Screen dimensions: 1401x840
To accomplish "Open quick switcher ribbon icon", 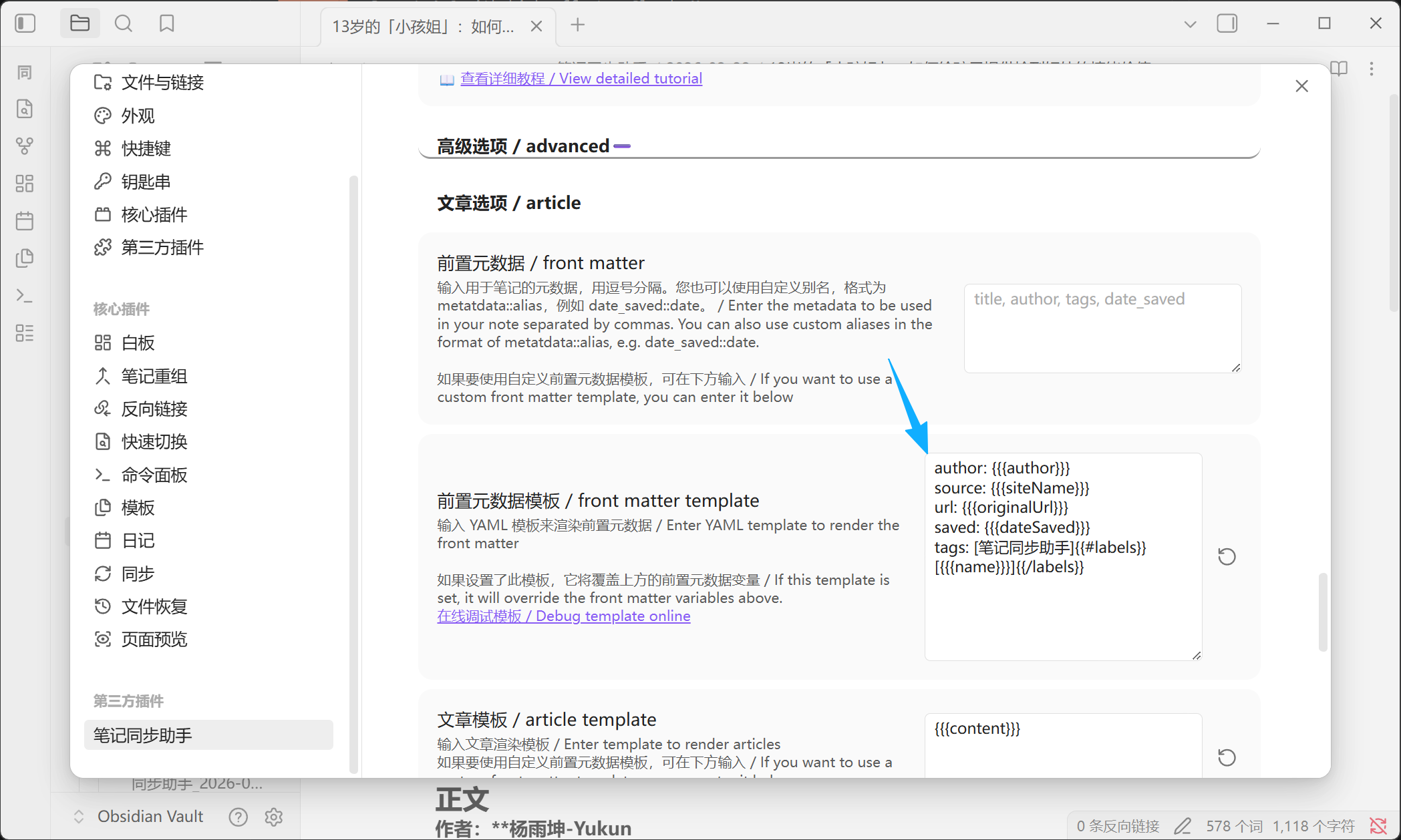I will pos(25,109).
